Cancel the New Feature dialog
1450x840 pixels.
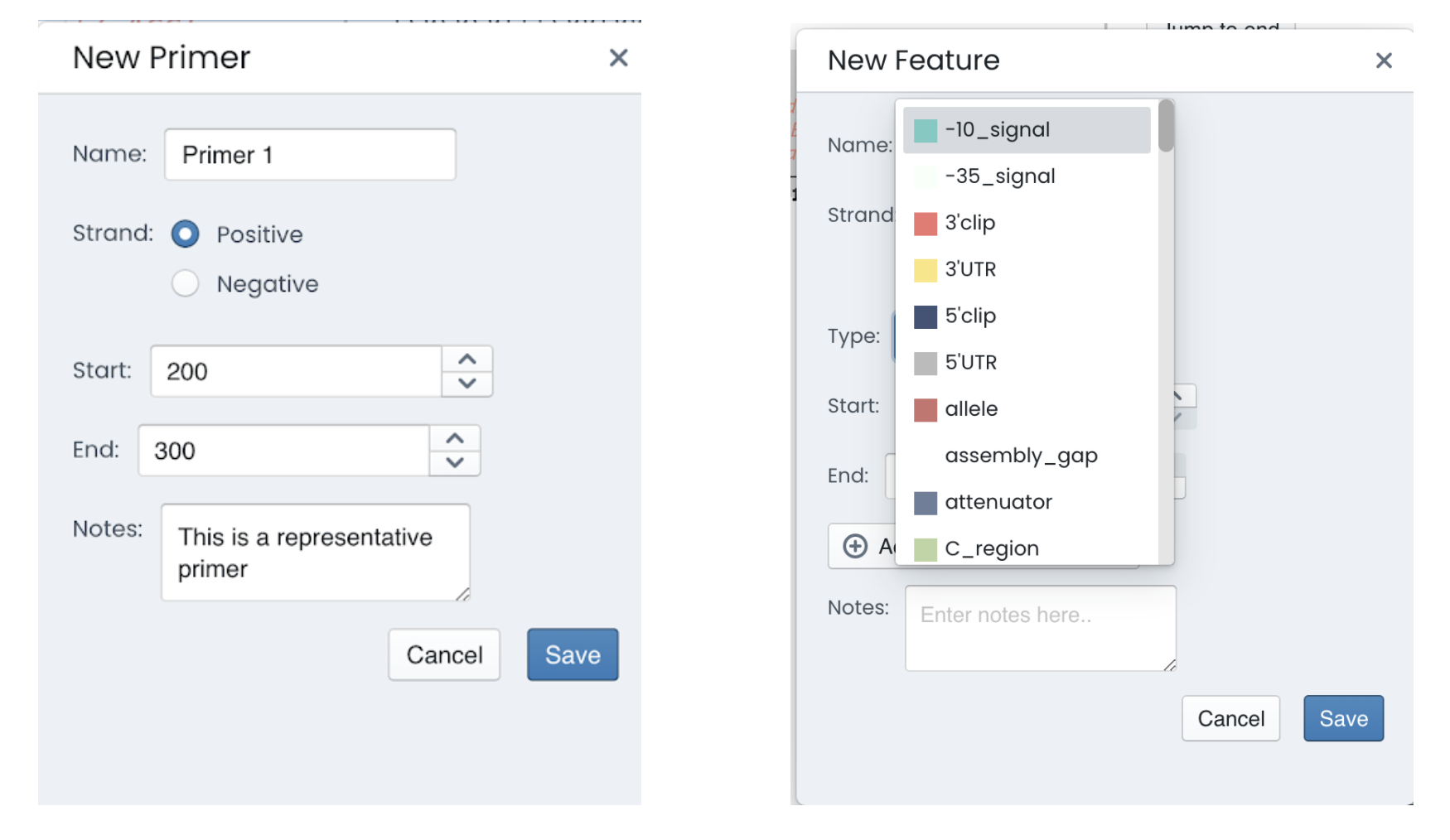[1230, 718]
